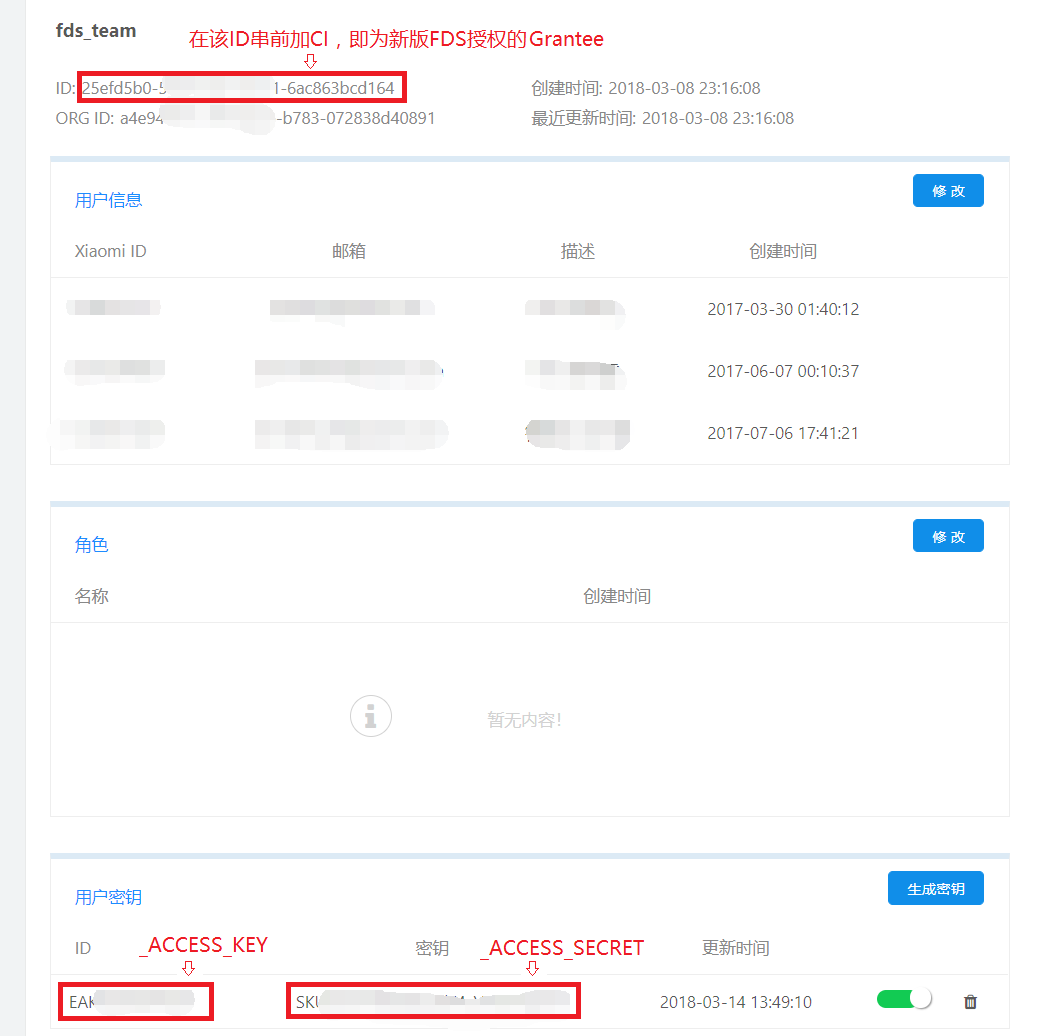Click the Xiaomi ID column header

[x=110, y=251]
